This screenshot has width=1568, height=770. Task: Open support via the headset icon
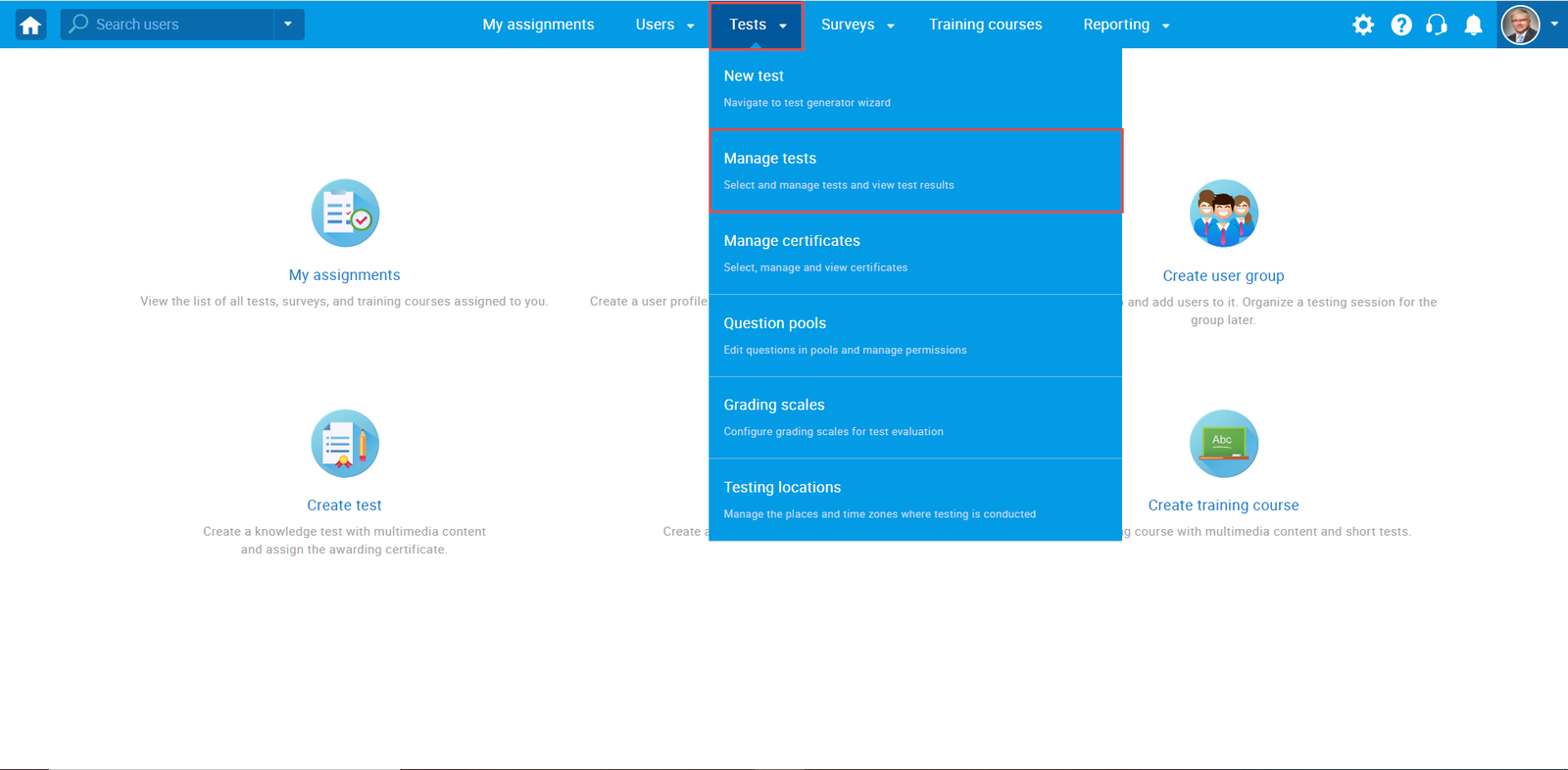tap(1437, 24)
